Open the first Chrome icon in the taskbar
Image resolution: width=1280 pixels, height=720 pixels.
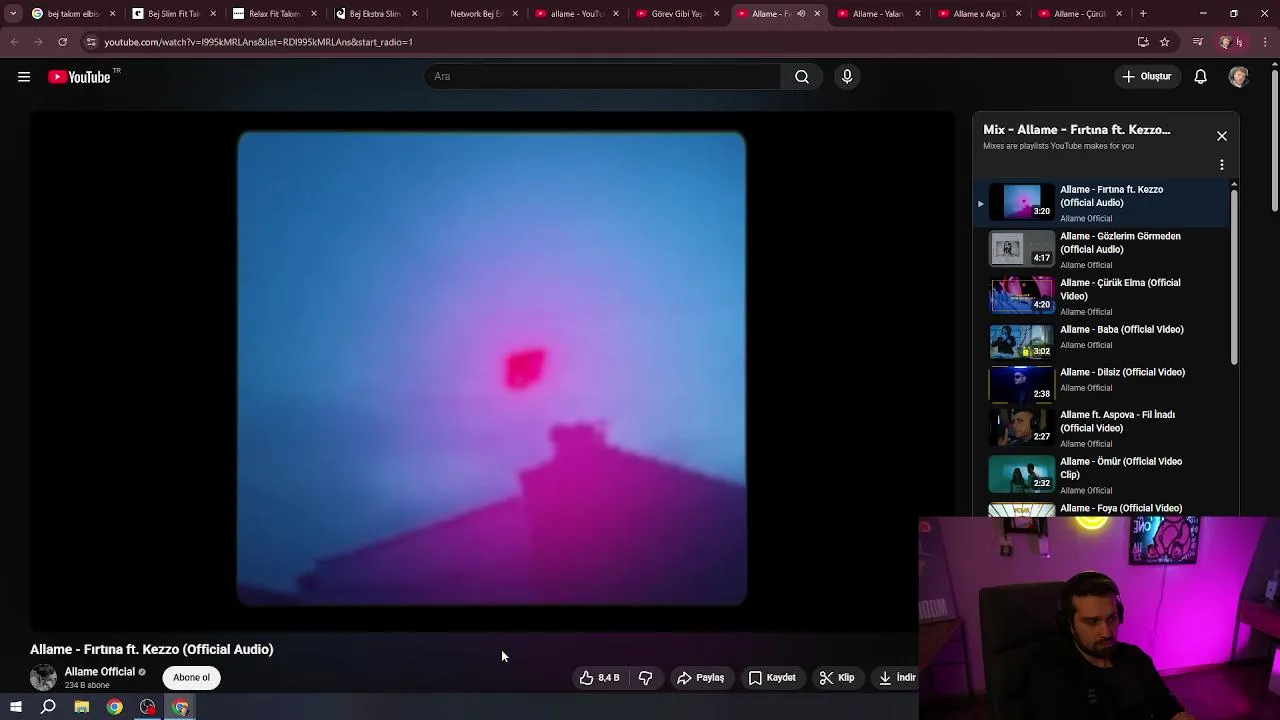point(115,707)
